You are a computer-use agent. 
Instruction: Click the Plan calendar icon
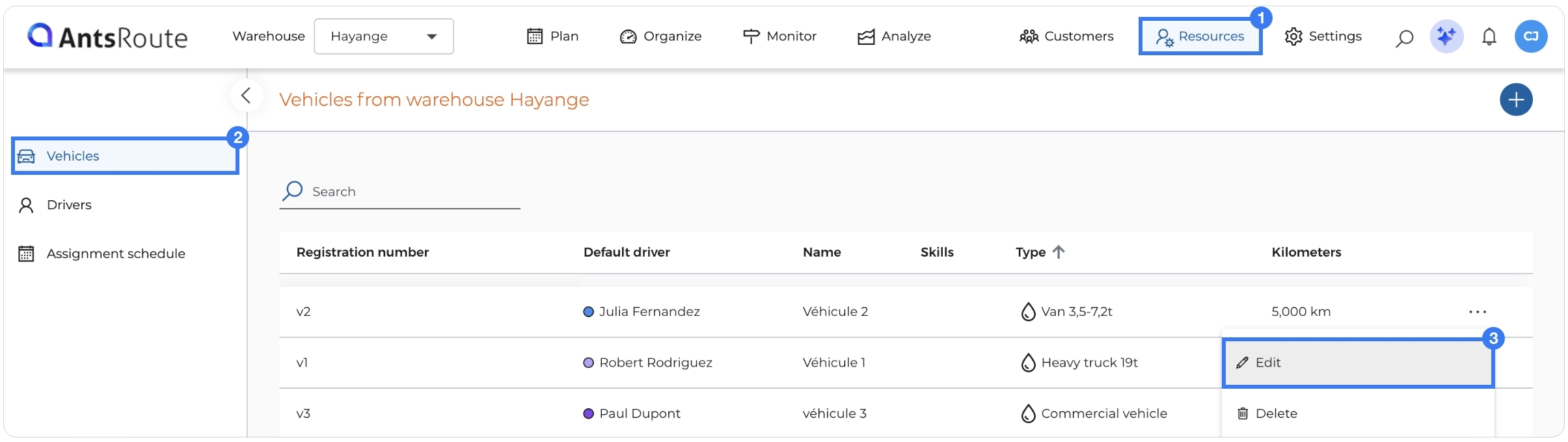pyautogui.click(x=534, y=36)
